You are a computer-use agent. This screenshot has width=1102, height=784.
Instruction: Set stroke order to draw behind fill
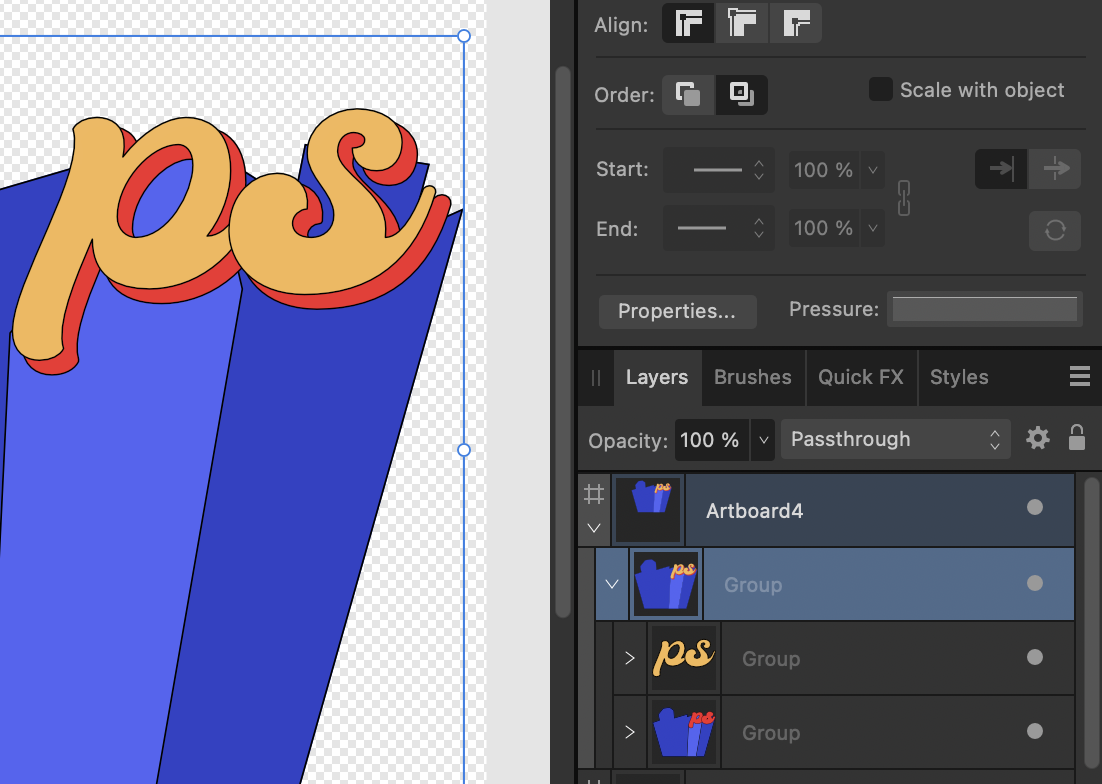(x=688, y=95)
